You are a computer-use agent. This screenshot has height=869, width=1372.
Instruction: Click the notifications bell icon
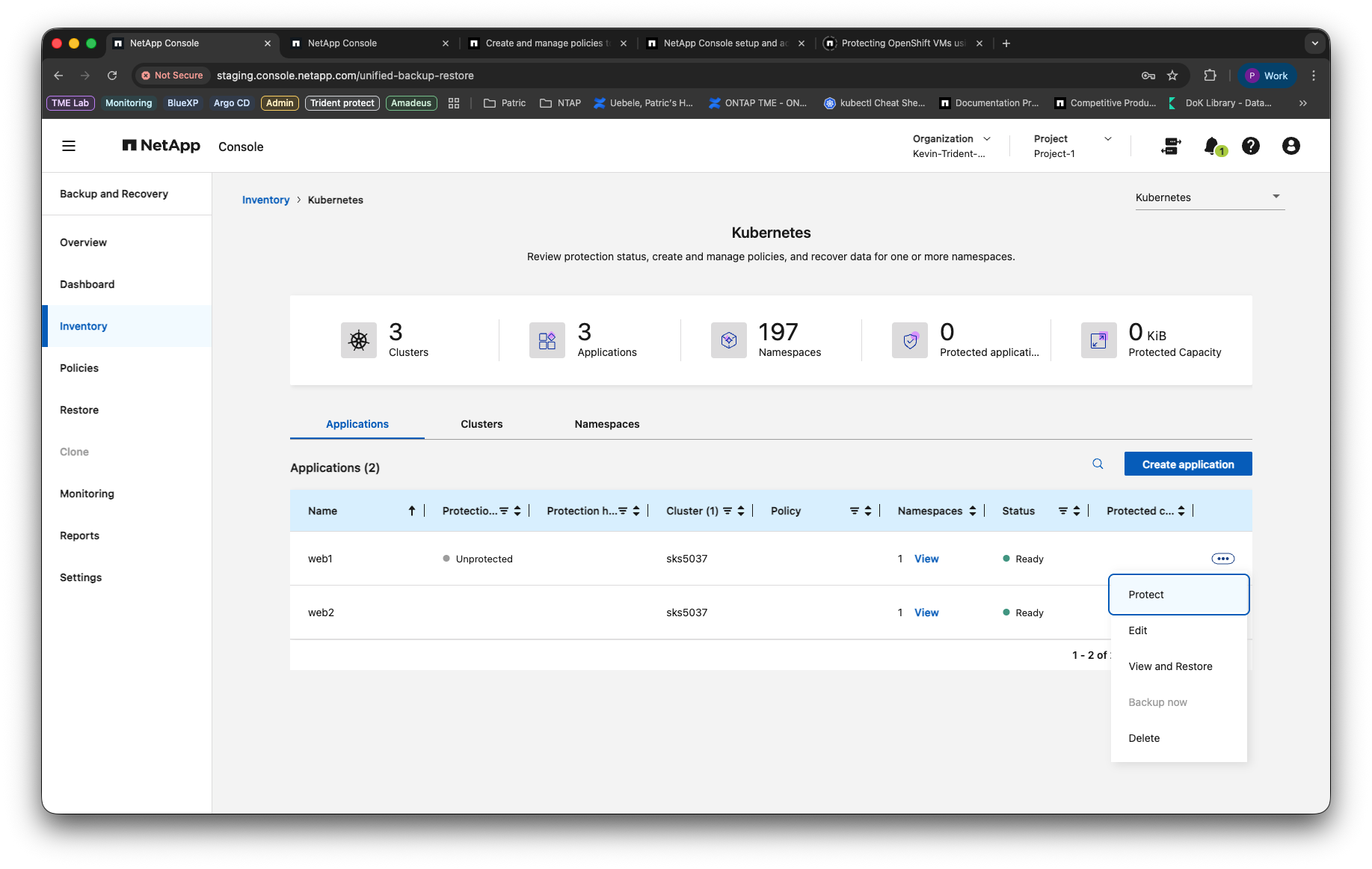click(1213, 146)
